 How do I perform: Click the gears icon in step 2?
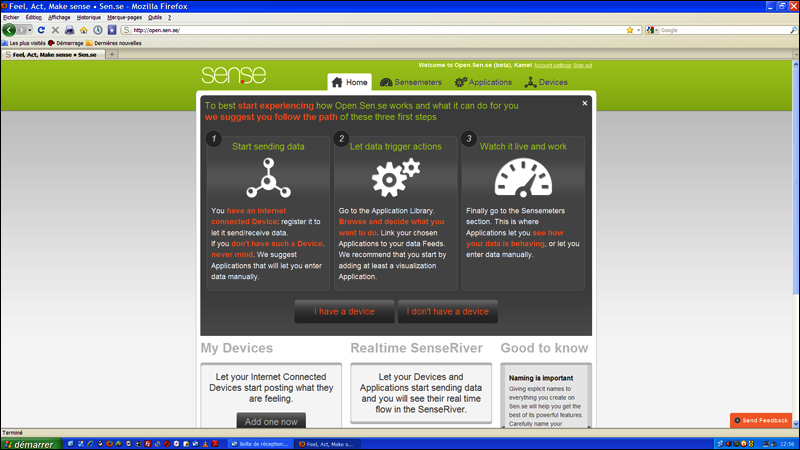396,178
